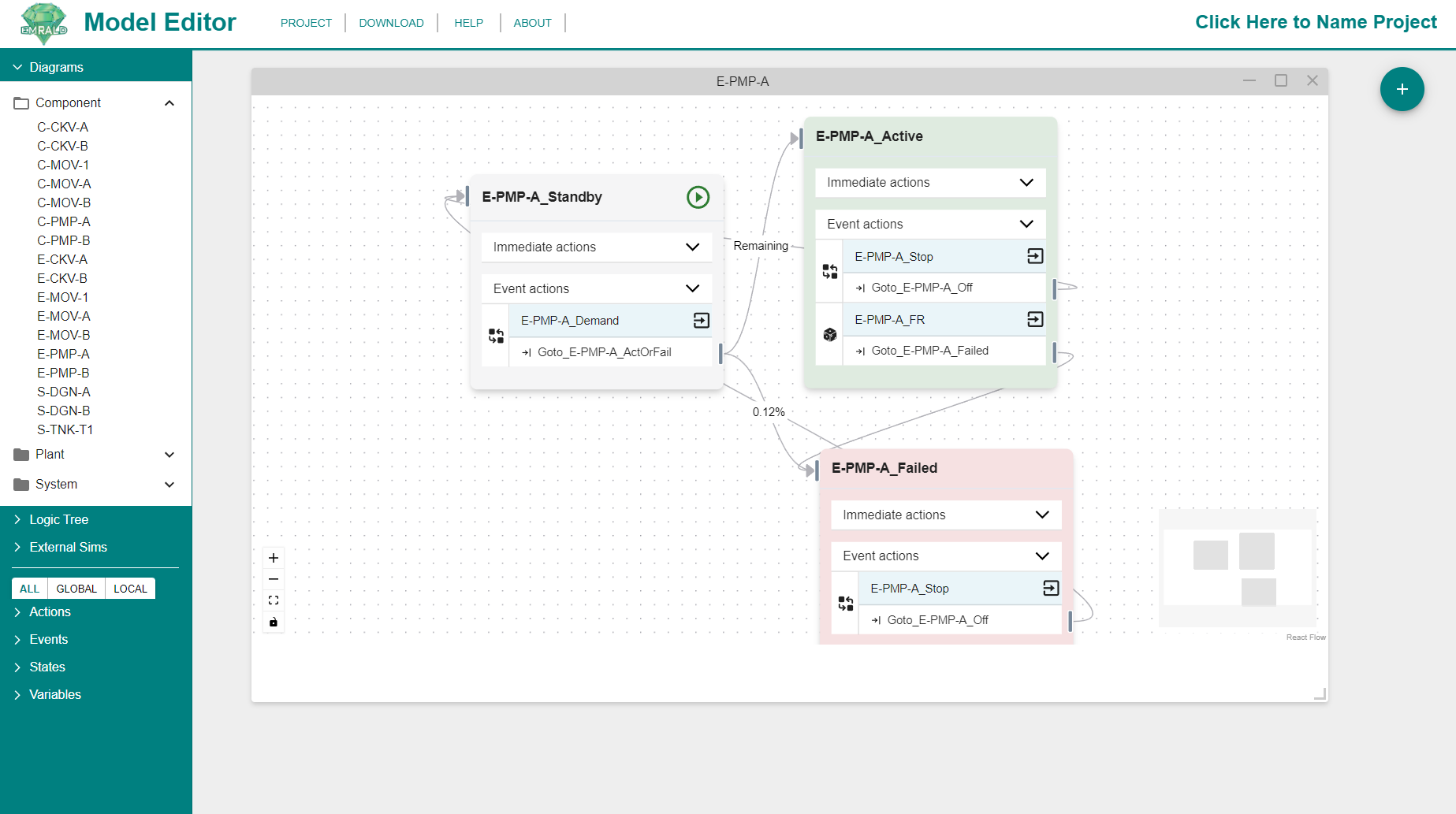1456x814 pixels.
Task: Click the window resize handle corner
Action: click(x=1320, y=693)
